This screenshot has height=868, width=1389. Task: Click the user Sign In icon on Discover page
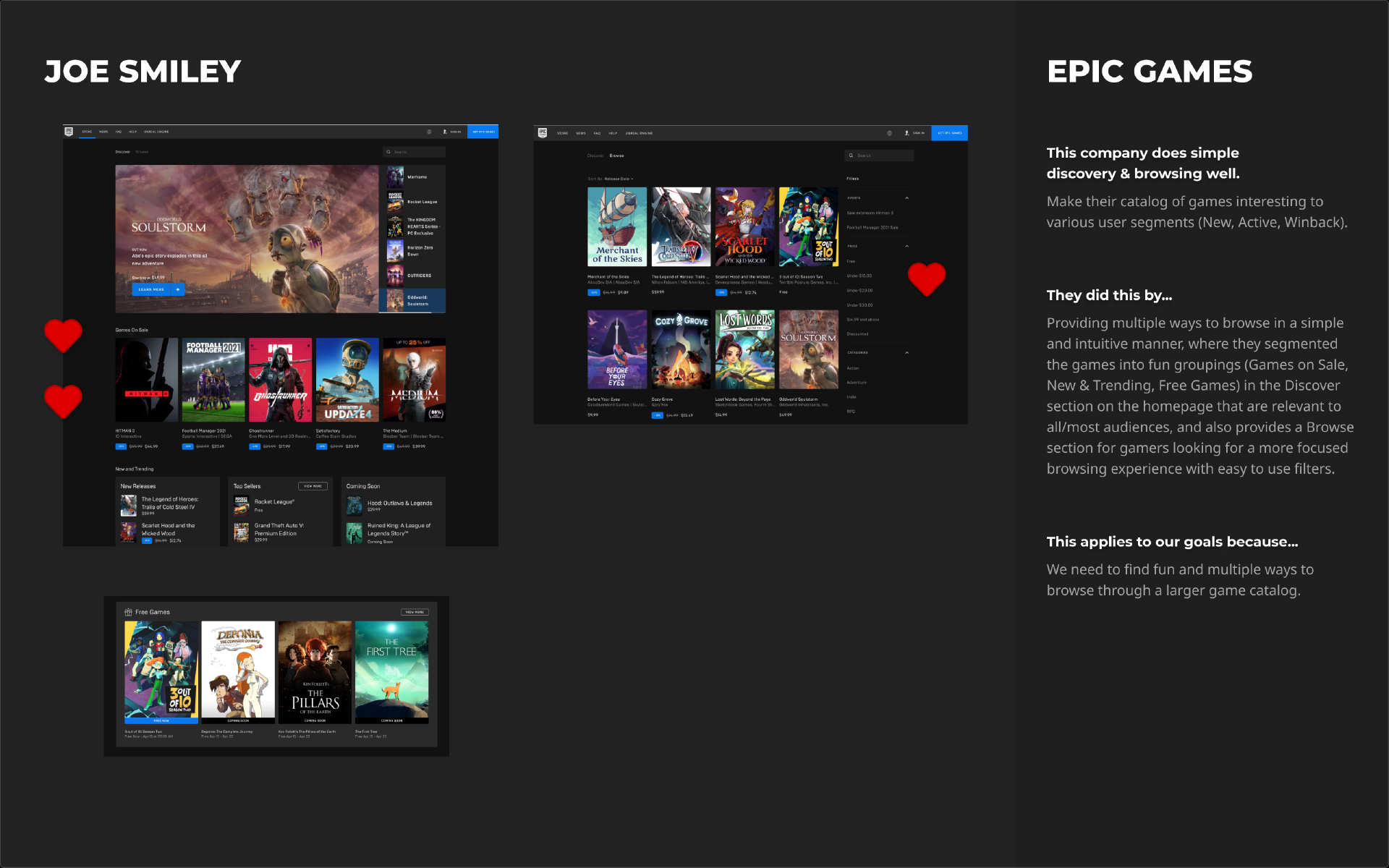pyautogui.click(x=445, y=132)
